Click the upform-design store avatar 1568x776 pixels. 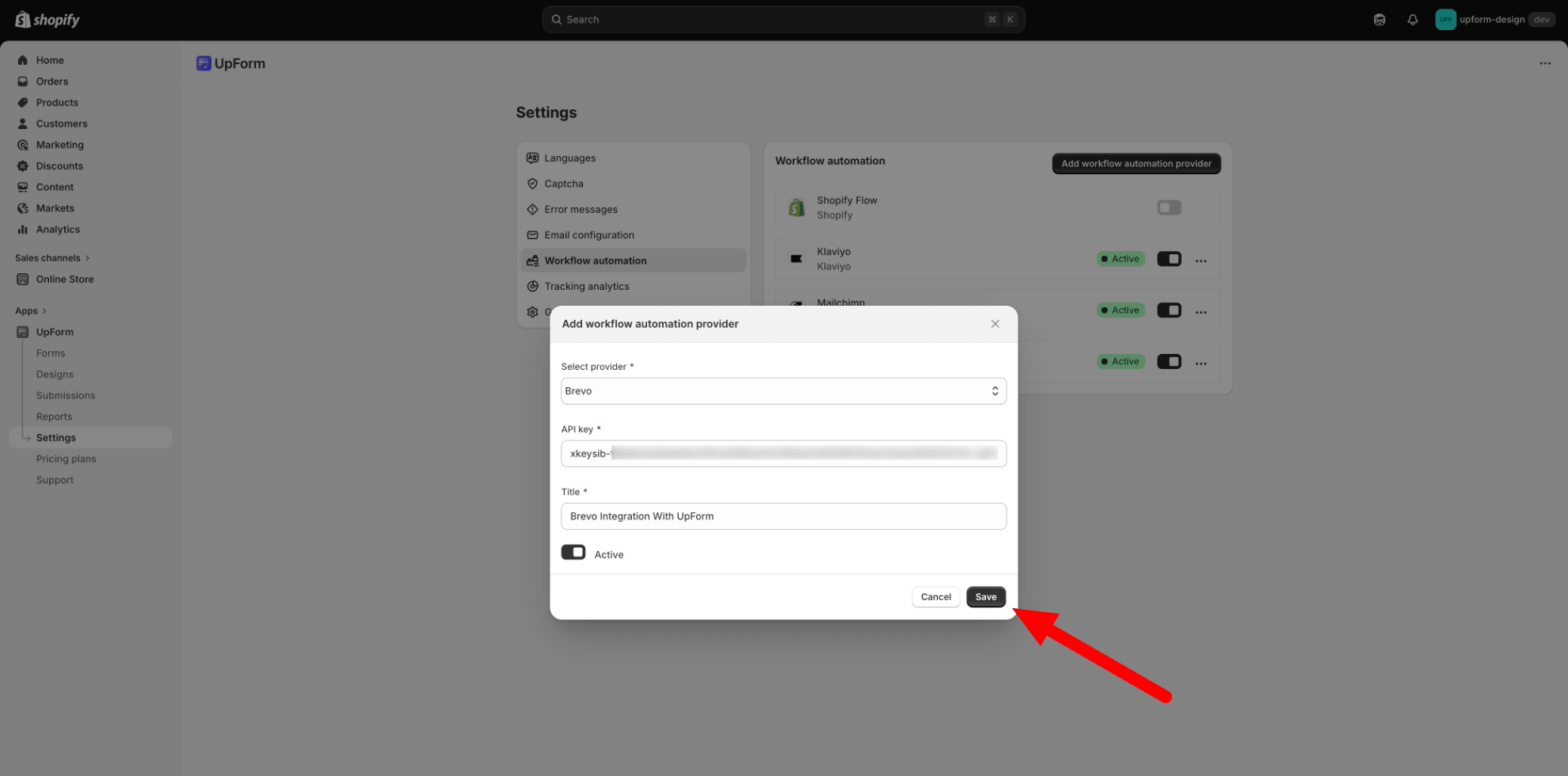pyautogui.click(x=1445, y=20)
